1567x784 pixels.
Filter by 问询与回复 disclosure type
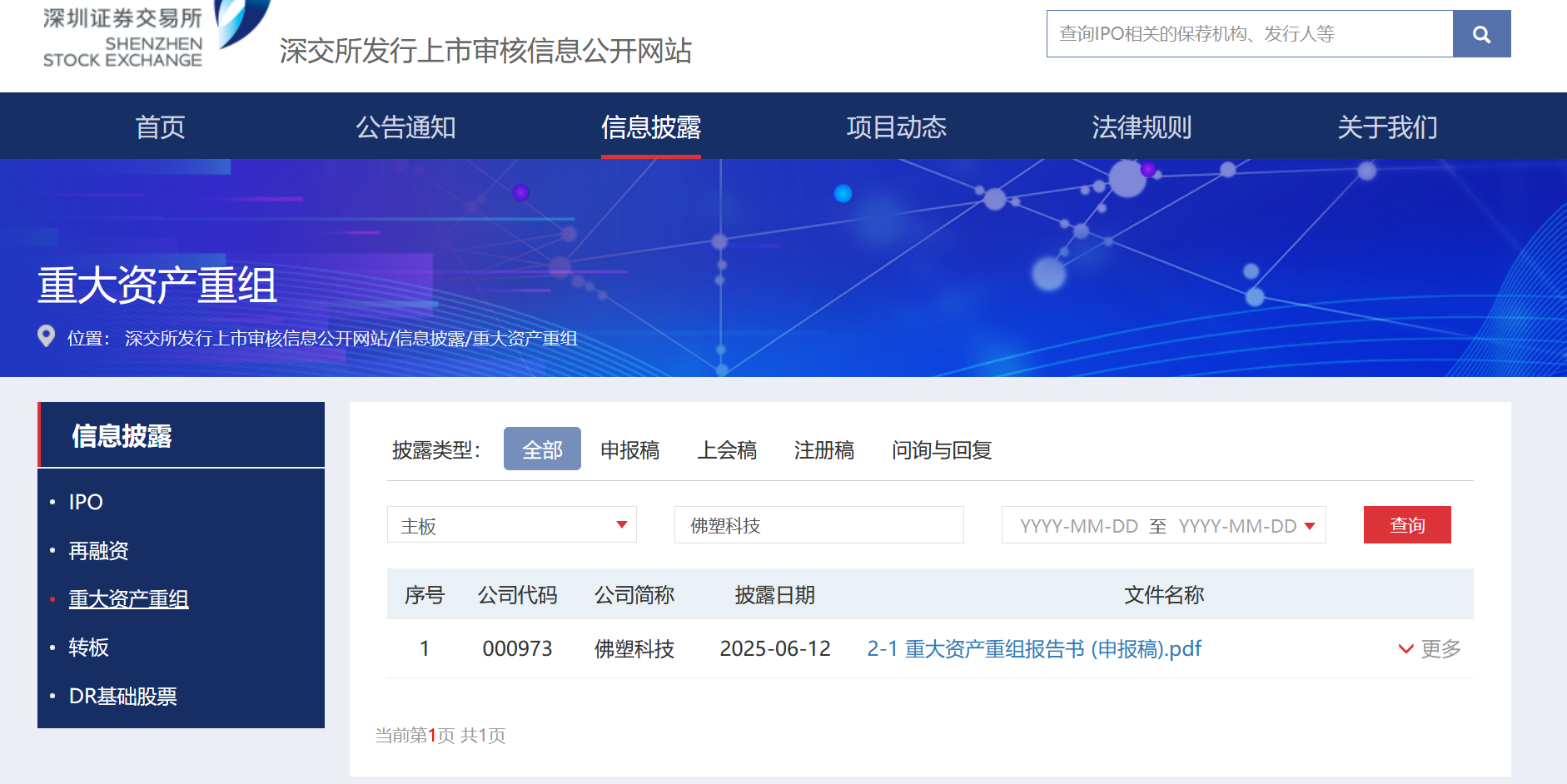point(942,450)
